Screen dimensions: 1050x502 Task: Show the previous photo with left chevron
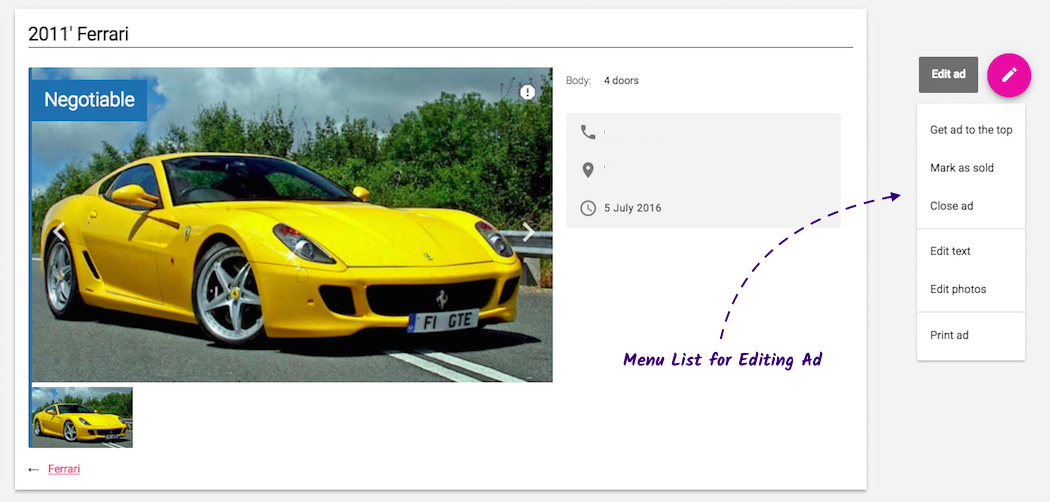click(60, 232)
